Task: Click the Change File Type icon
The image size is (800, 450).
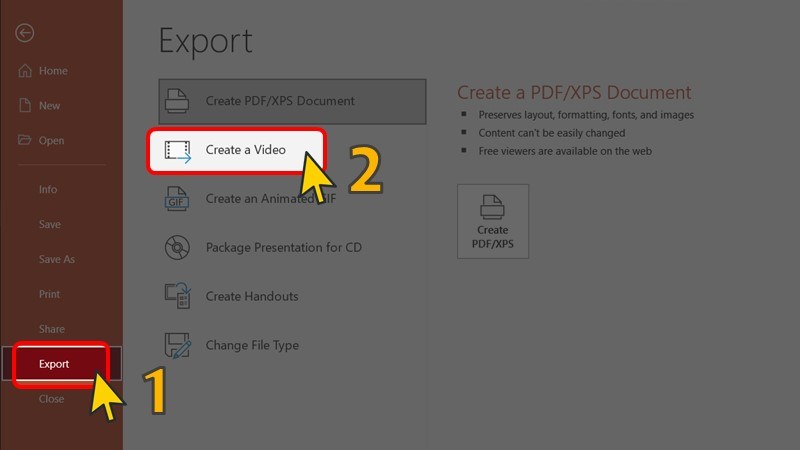Action: pos(177,345)
